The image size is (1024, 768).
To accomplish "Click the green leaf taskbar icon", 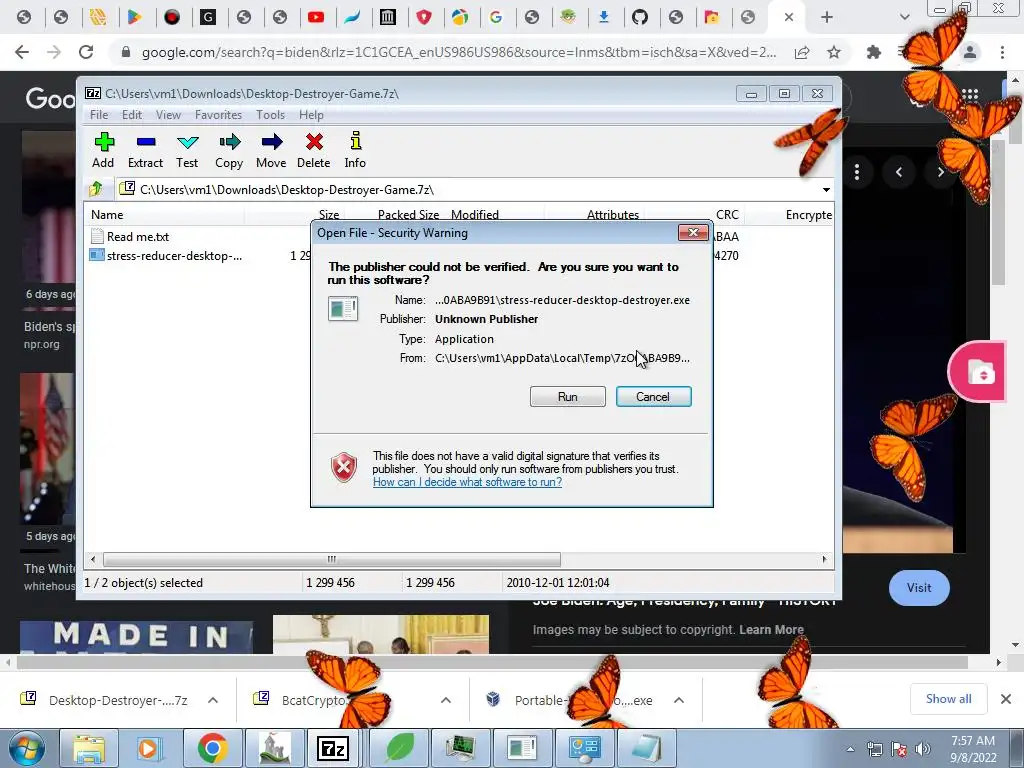I will [398, 748].
